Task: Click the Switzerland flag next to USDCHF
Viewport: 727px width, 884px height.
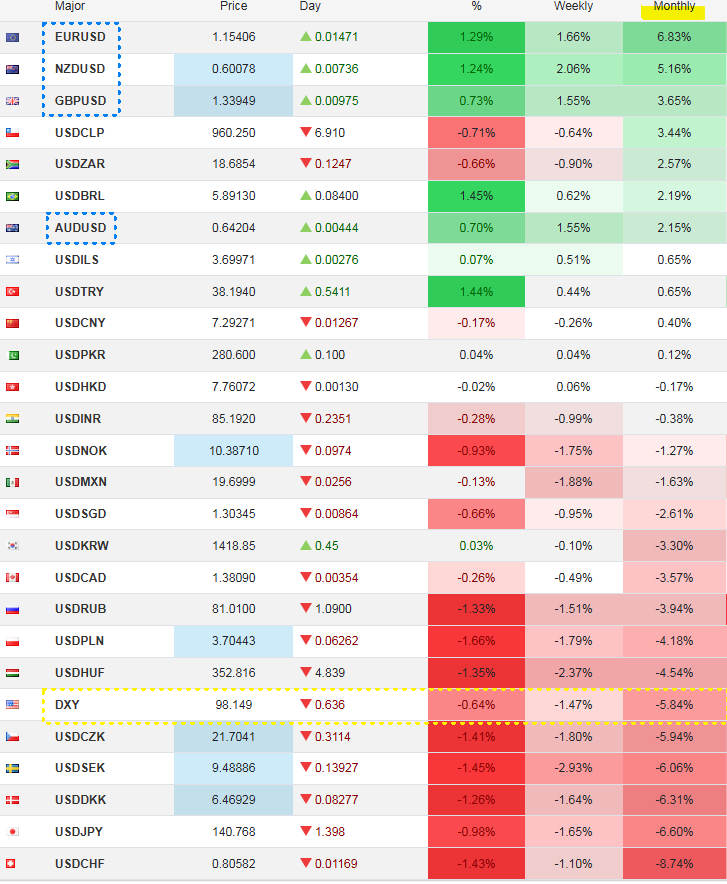Action: (12, 864)
